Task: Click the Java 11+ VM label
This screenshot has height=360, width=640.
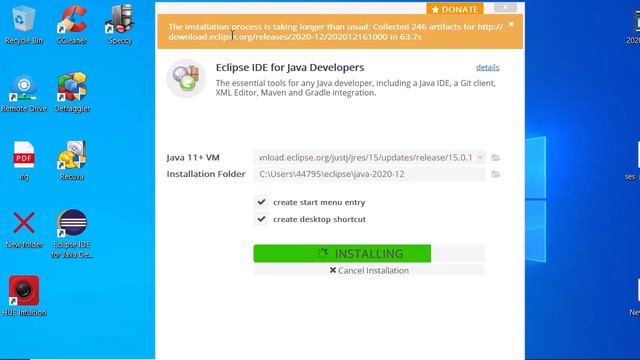Action: coord(193,158)
